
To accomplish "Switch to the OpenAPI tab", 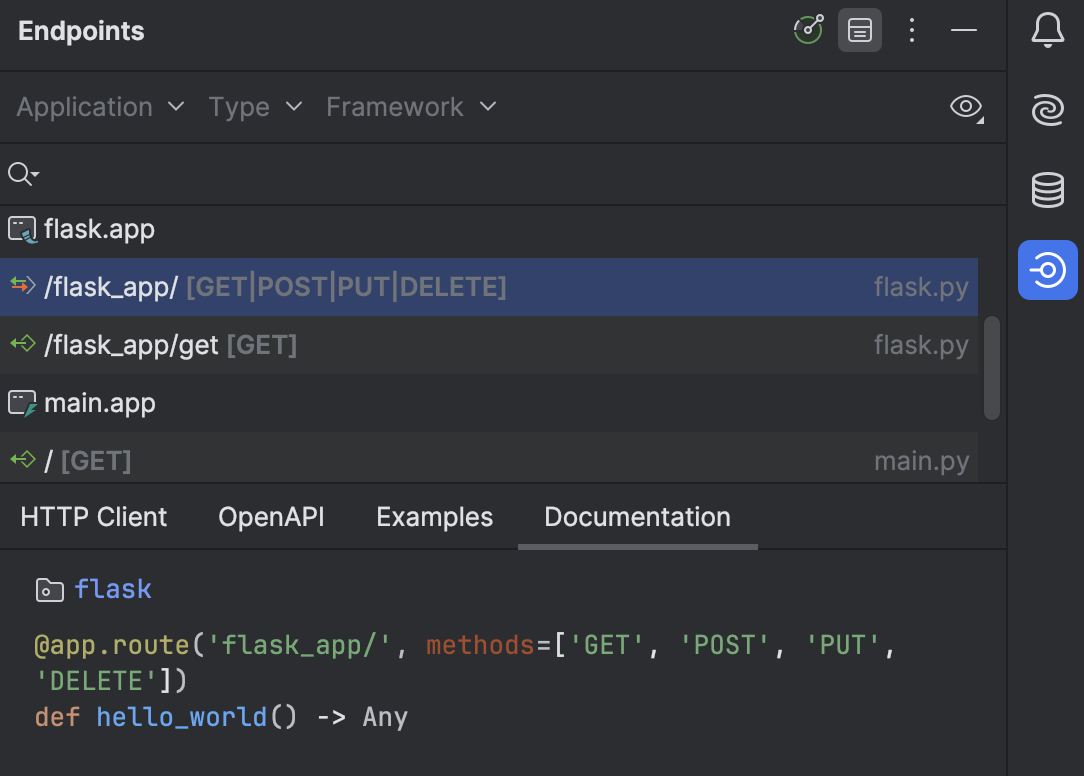I will click(x=271, y=516).
